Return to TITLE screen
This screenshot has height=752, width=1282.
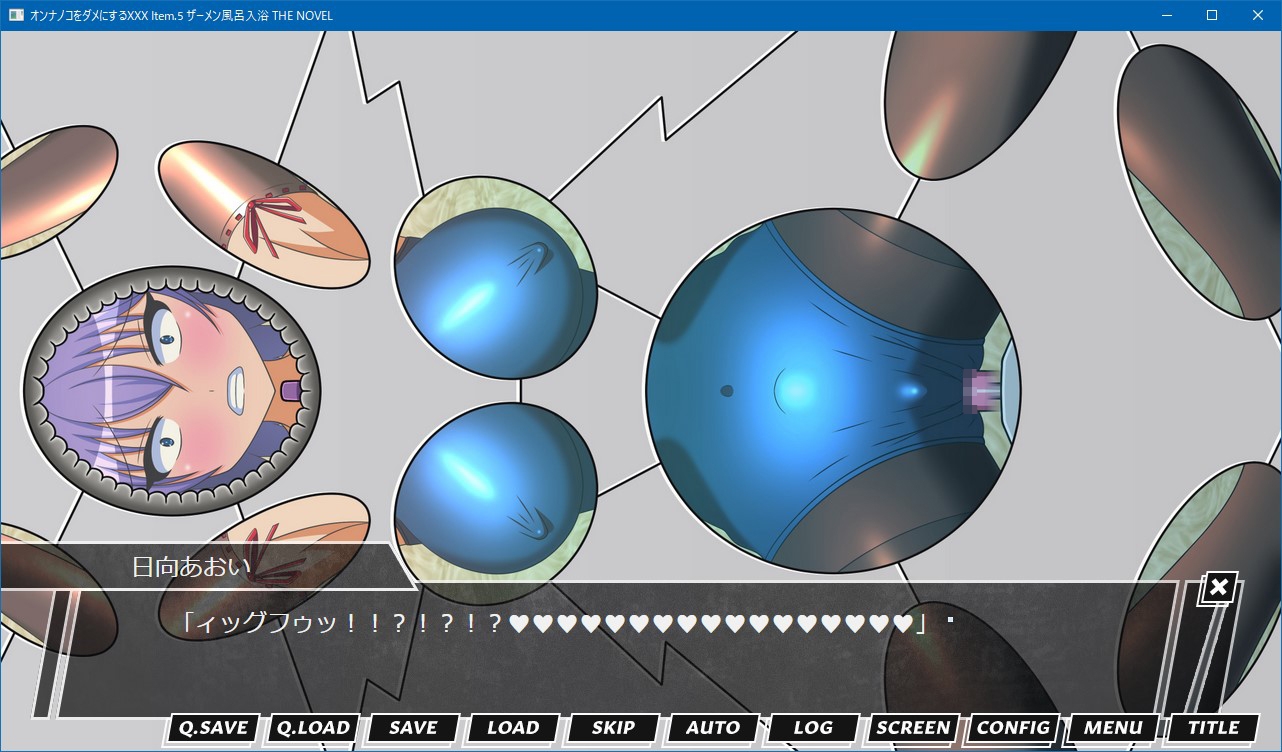1213,728
